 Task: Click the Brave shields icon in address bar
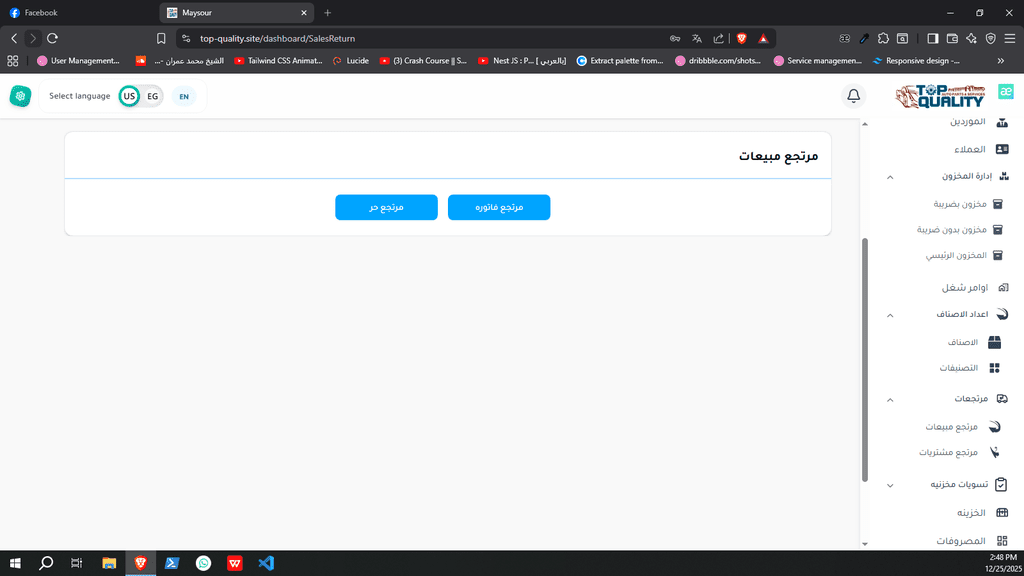pyautogui.click(x=741, y=39)
